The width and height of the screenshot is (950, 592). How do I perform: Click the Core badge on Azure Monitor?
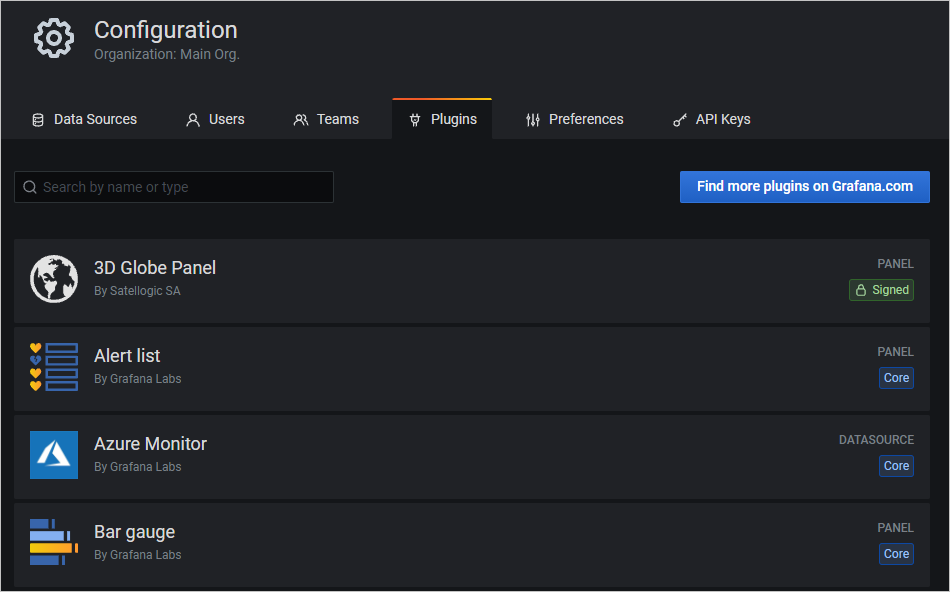(x=896, y=466)
